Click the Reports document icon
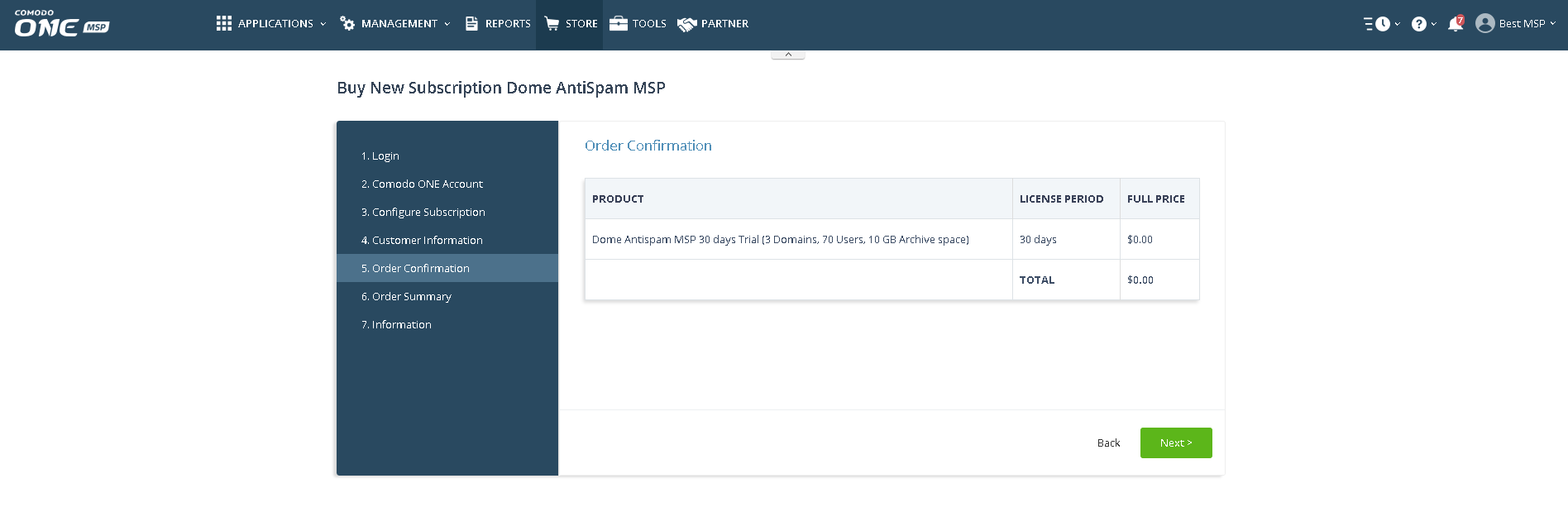1568x531 pixels. pos(471,23)
